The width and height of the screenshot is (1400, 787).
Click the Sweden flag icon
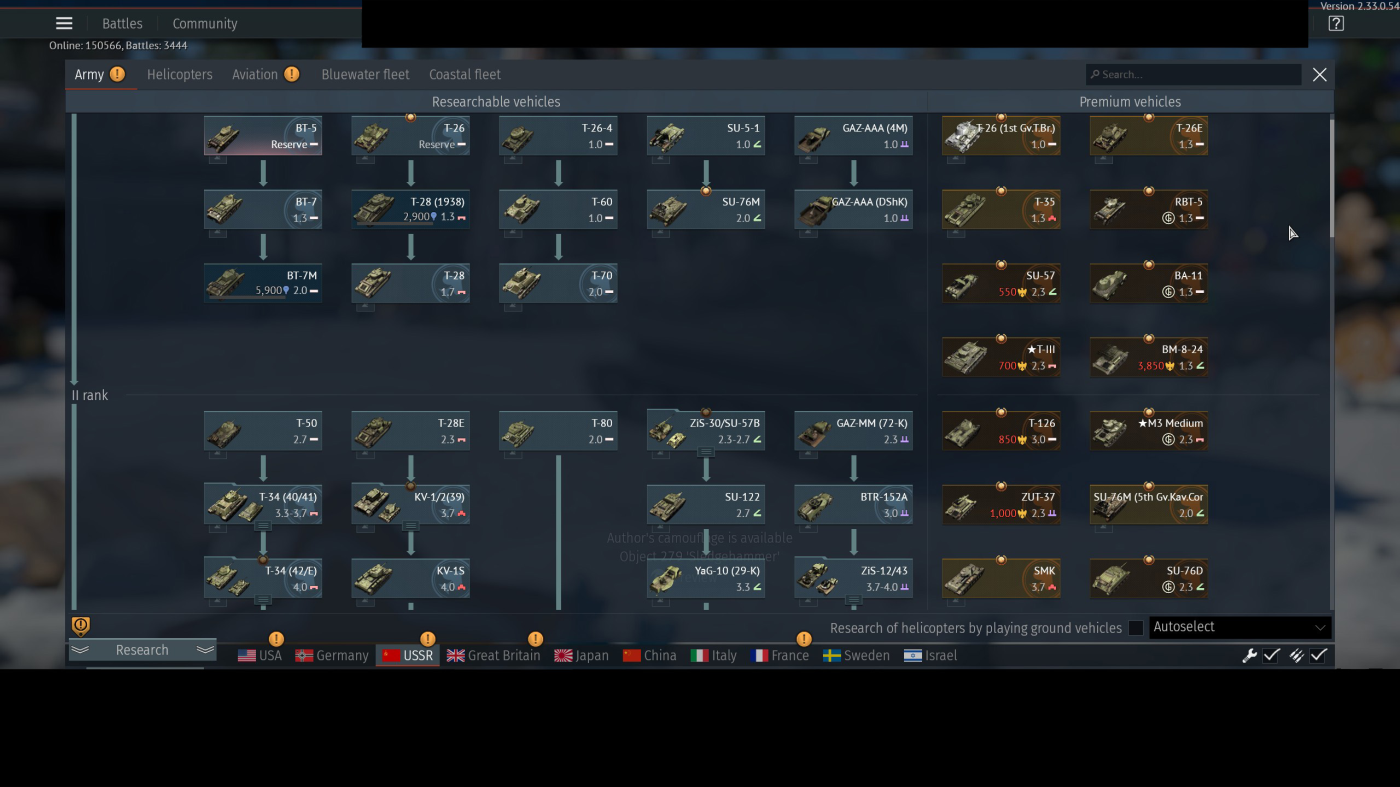click(832, 656)
